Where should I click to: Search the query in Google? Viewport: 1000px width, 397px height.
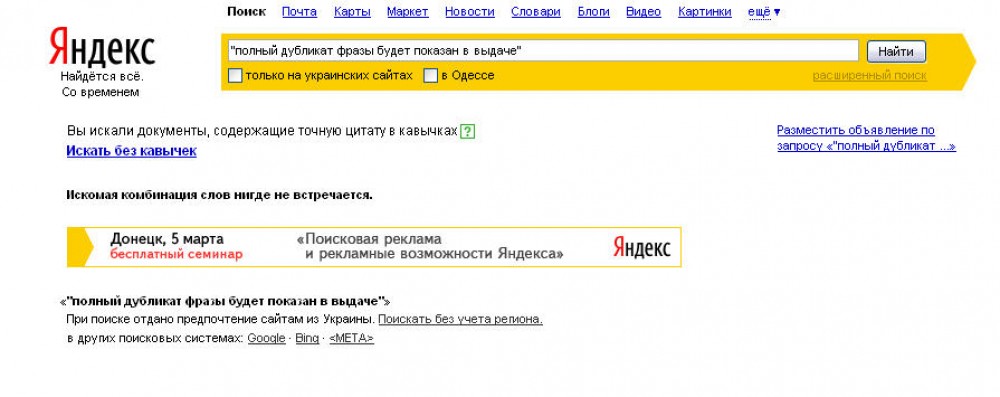(x=266, y=338)
